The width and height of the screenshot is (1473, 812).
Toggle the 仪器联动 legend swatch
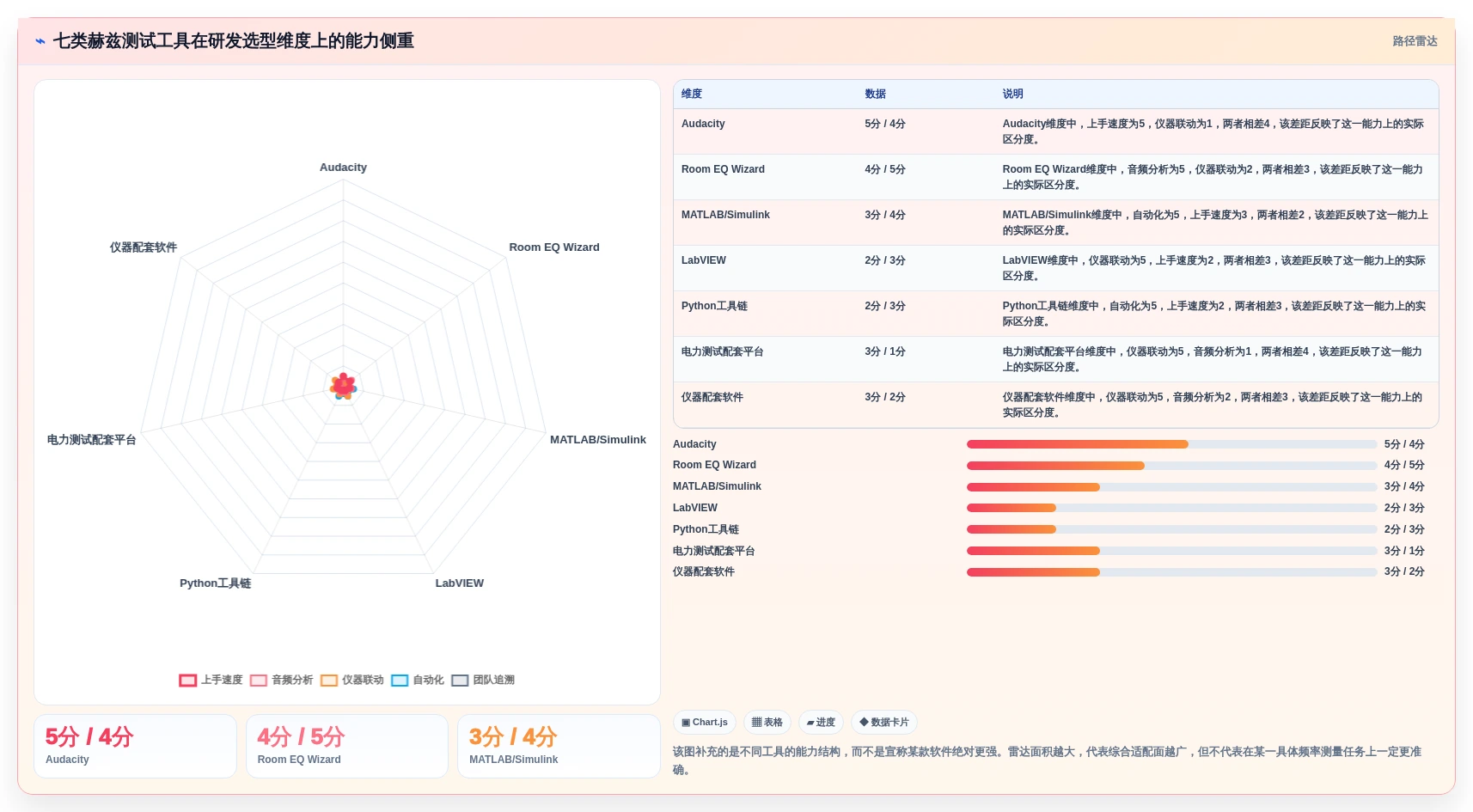pos(329,681)
